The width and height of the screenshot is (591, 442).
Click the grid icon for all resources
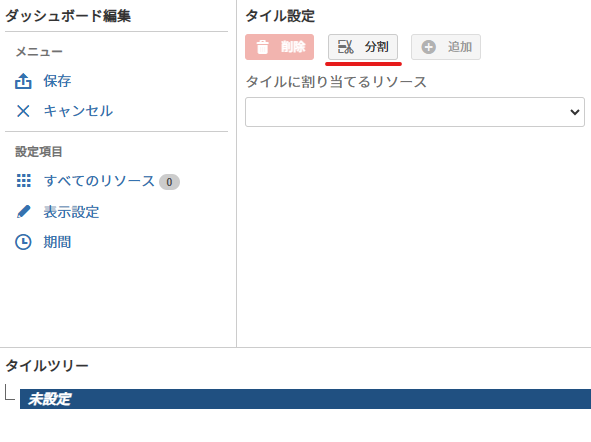coord(24,181)
